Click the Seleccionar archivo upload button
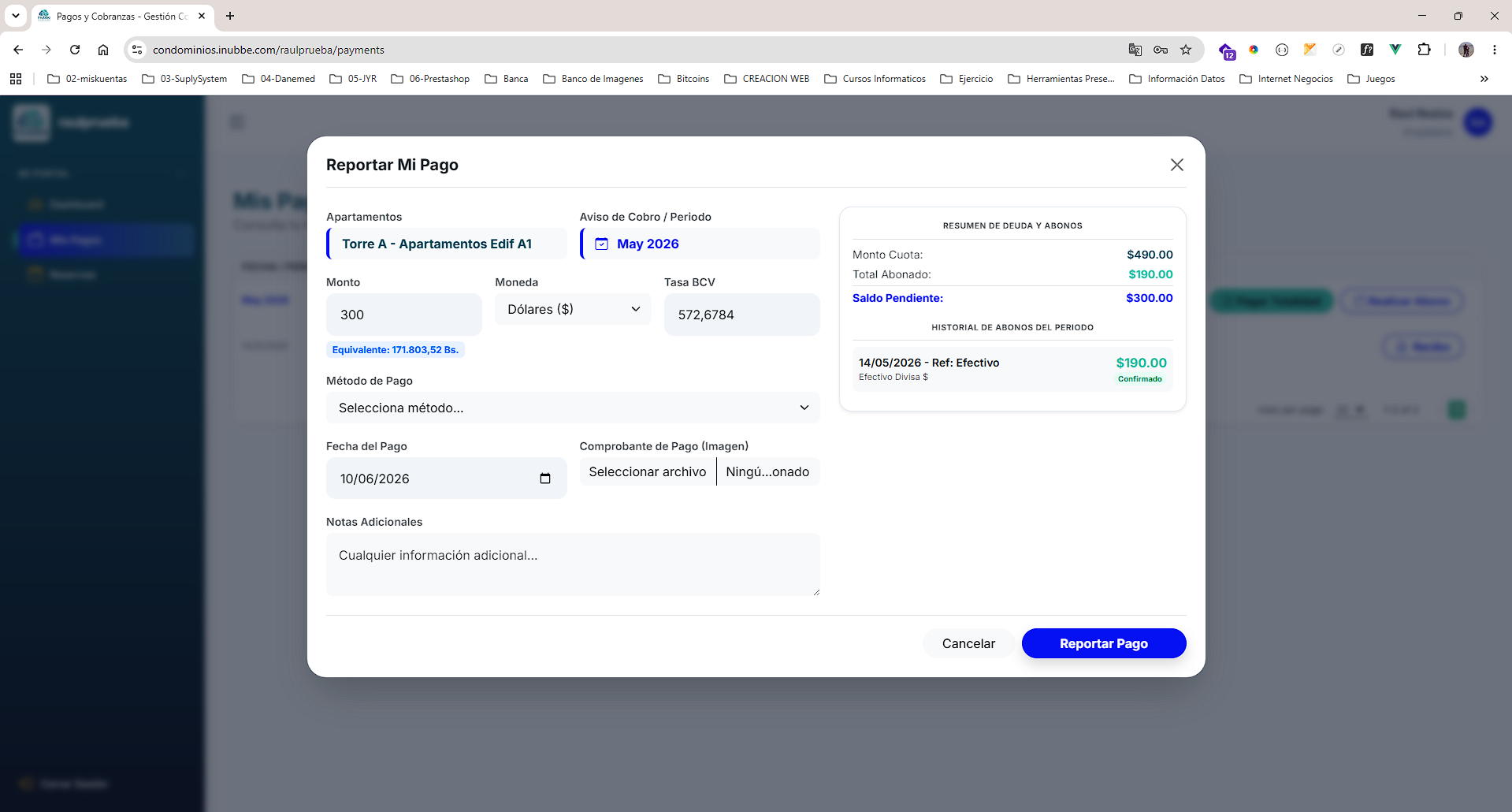This screenshot has height=812, width=1512. (648, 471)
